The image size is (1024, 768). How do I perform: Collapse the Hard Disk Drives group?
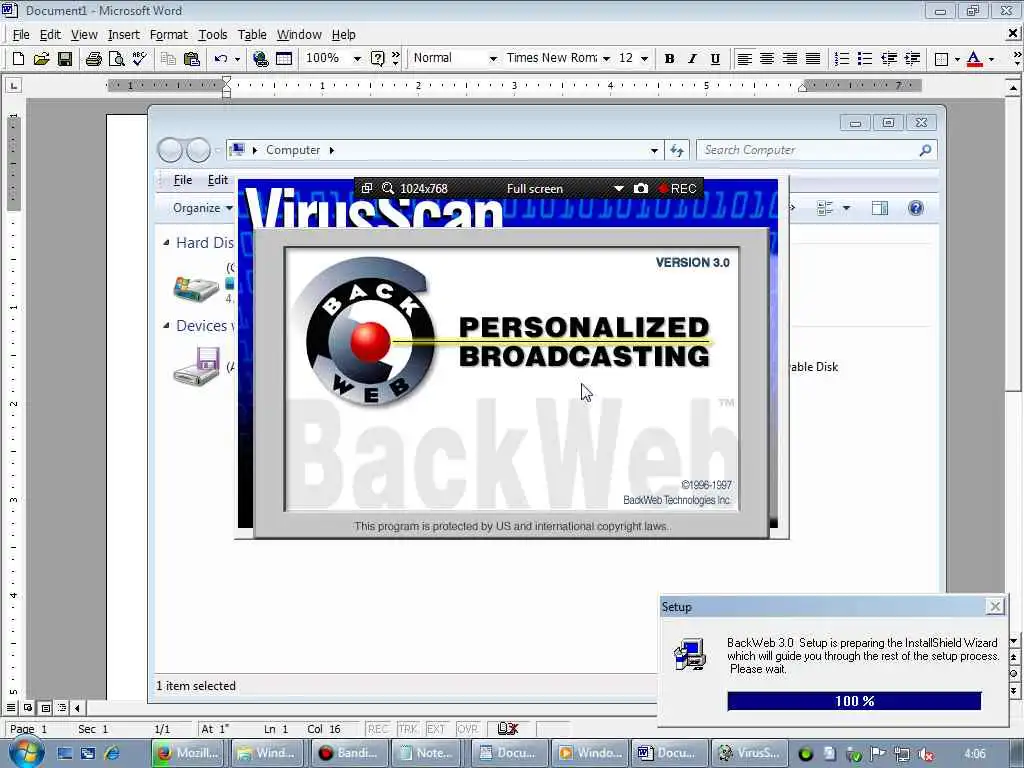pyautogui.click(x=167, y=242)
